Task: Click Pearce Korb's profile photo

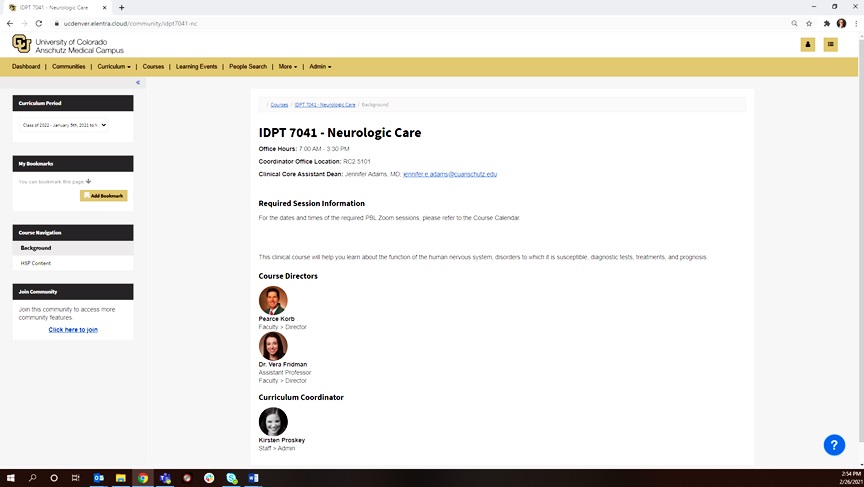Action: coord(273,300)
